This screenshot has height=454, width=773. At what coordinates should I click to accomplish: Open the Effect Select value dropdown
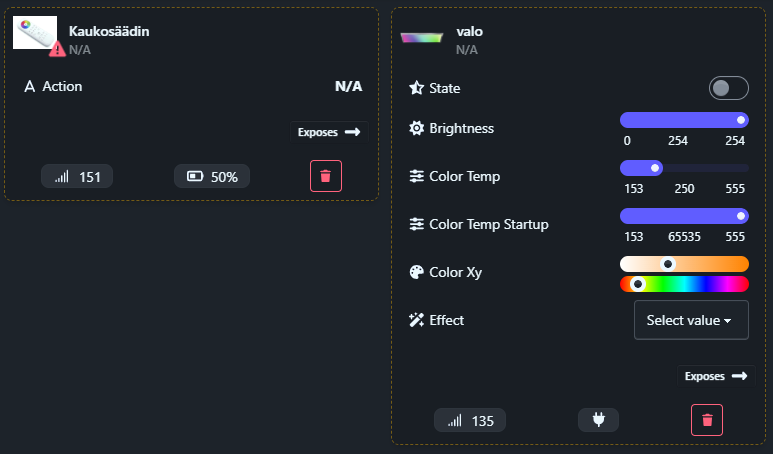tap(691, 320)
